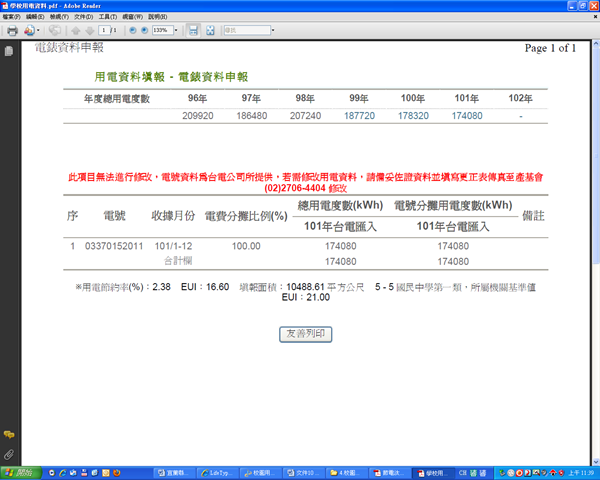Click the collaborate/share review toolbar icon
Viewport: 600px width, 480px height.
coord(29,30)
